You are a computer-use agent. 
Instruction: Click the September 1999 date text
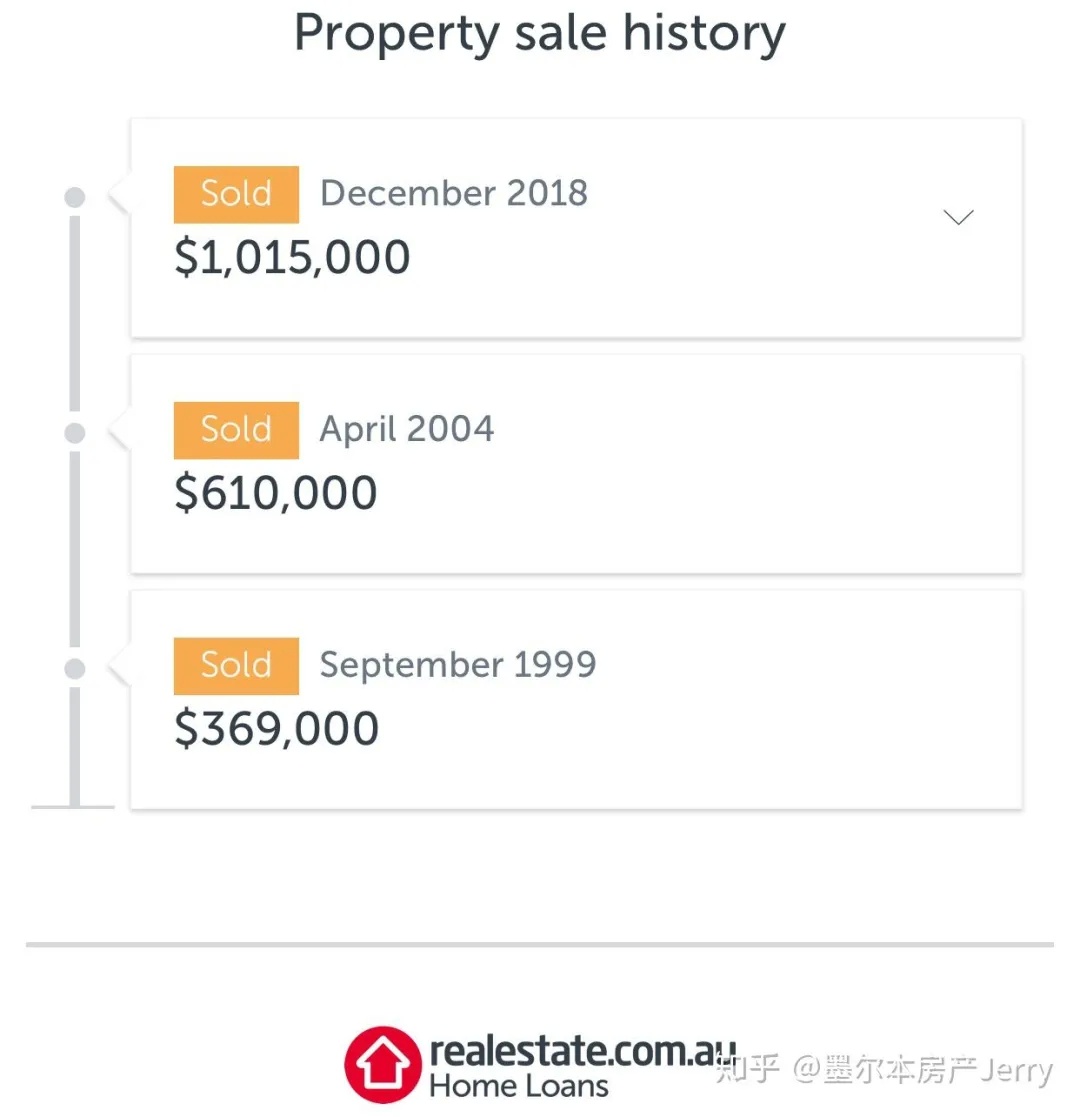pyautogui.click(x=458, y=665)
